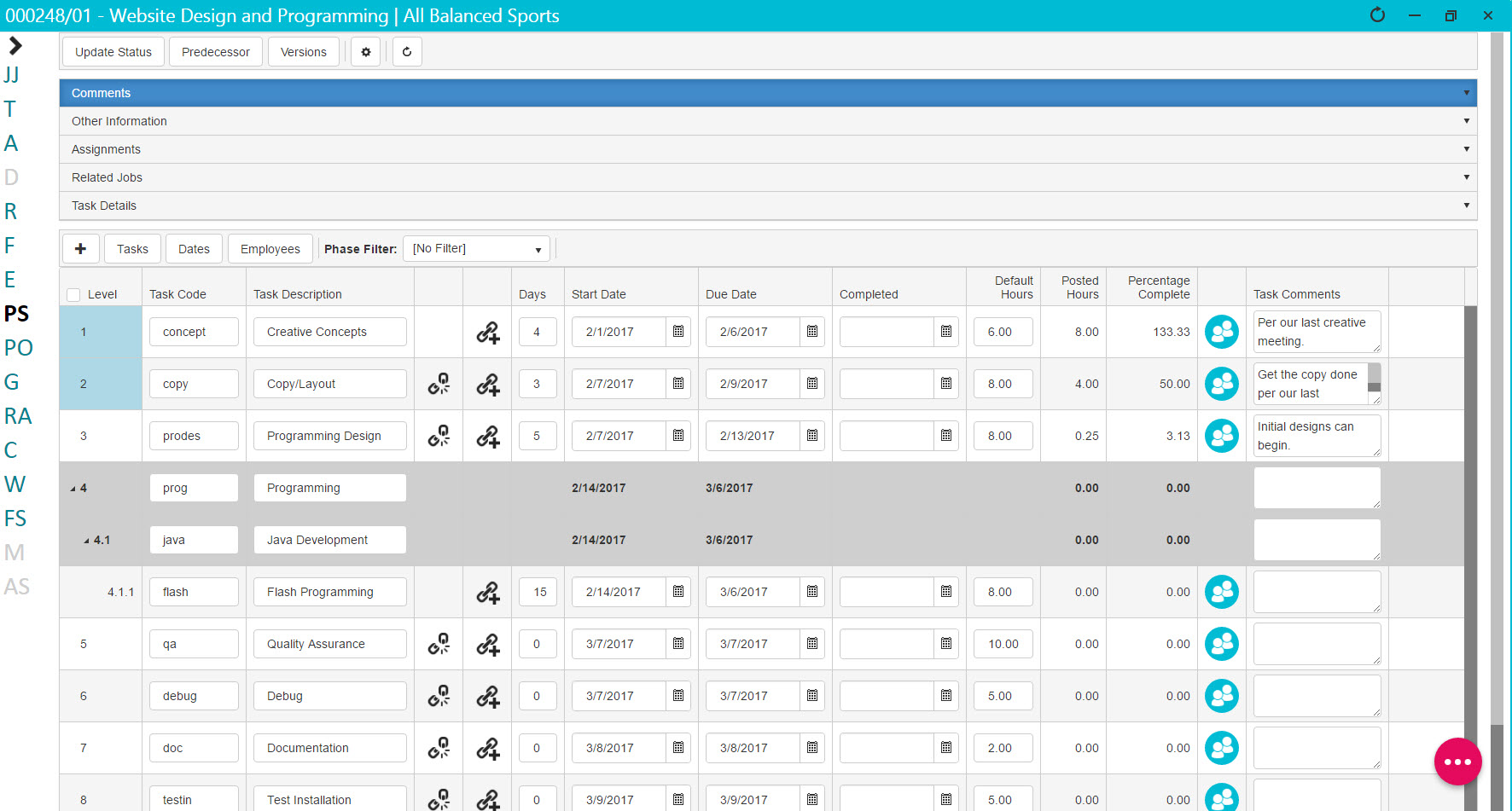Open the pink floating more-options button

(x=1457, y=762)
